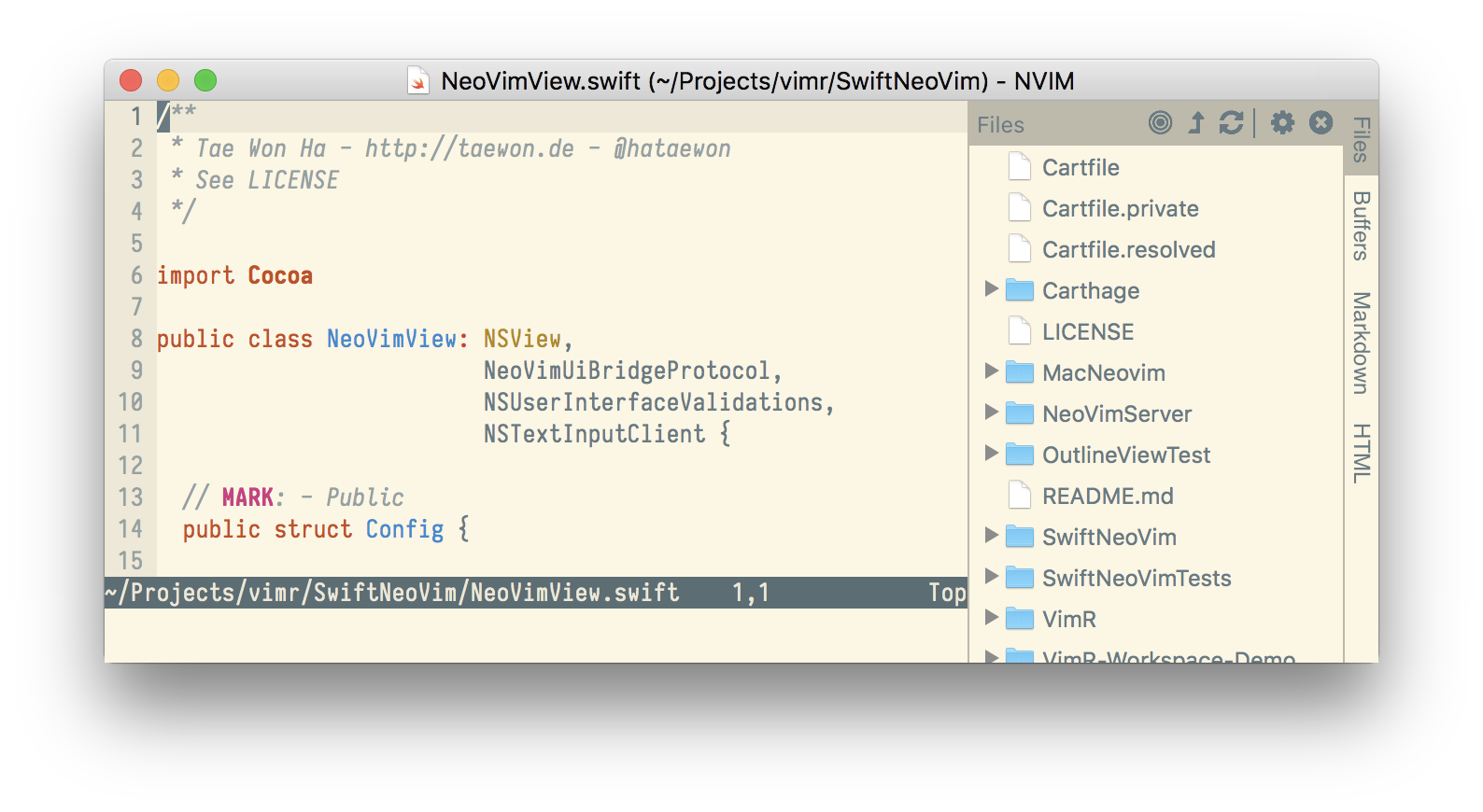Click the README.md document icon
Viewport: 1483px width, 812px height.
(x=1020, y=496)
